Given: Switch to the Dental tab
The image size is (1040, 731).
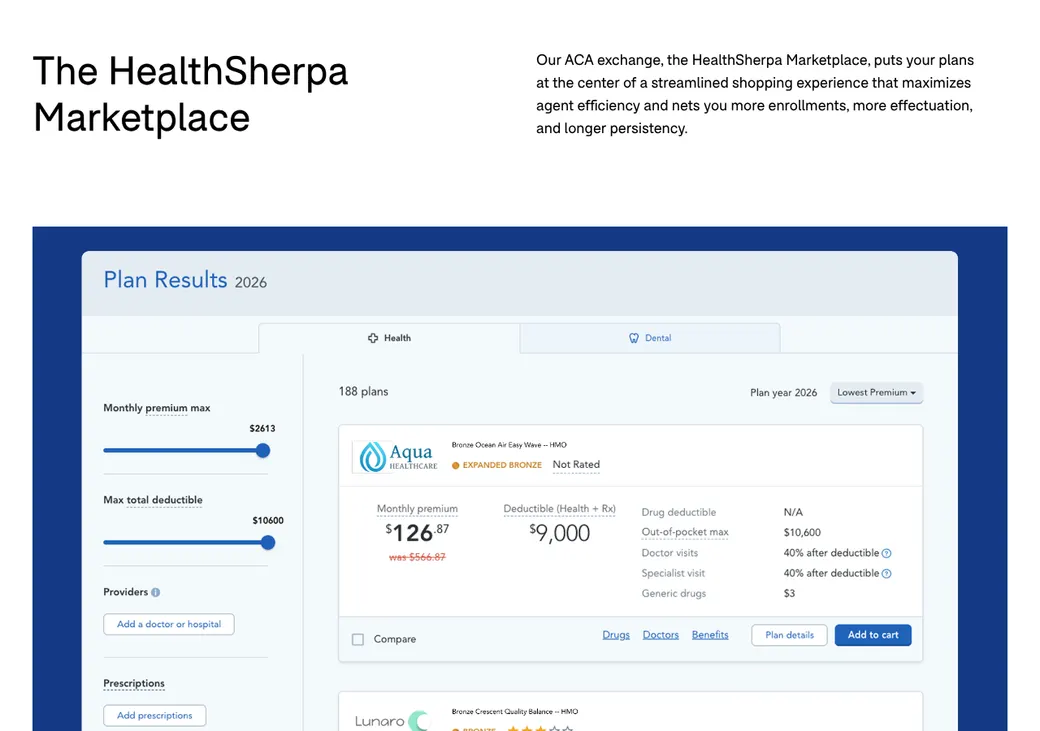Looking at the screenshot, I should coord(650,338).
